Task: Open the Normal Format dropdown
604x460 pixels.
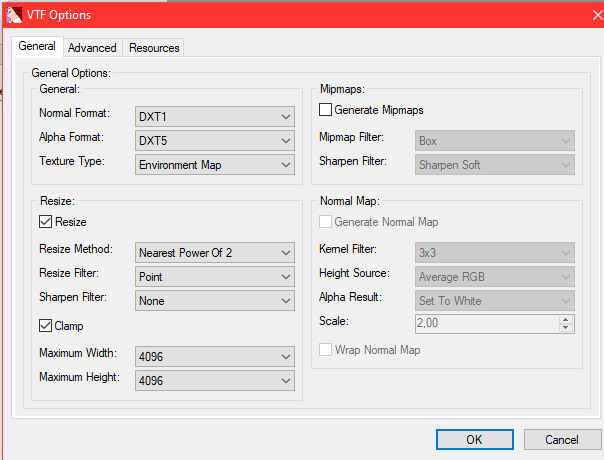Action: click(214, 115)
